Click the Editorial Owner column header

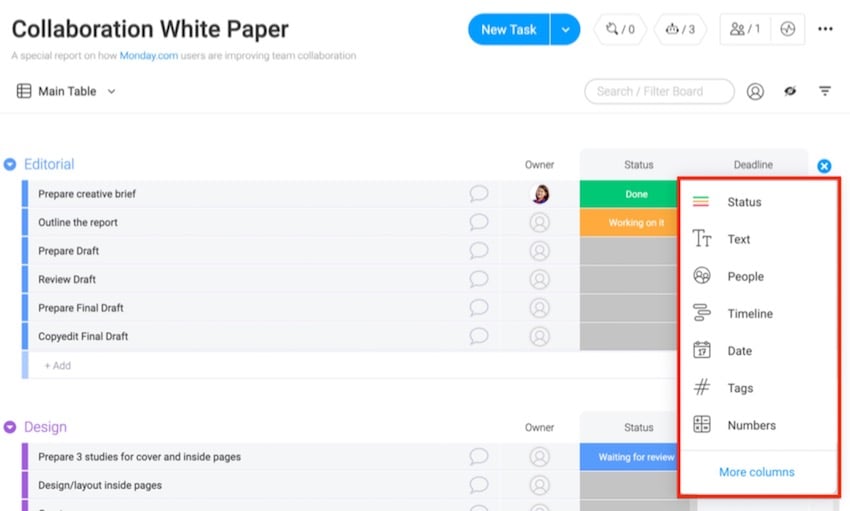pos(539,165)
